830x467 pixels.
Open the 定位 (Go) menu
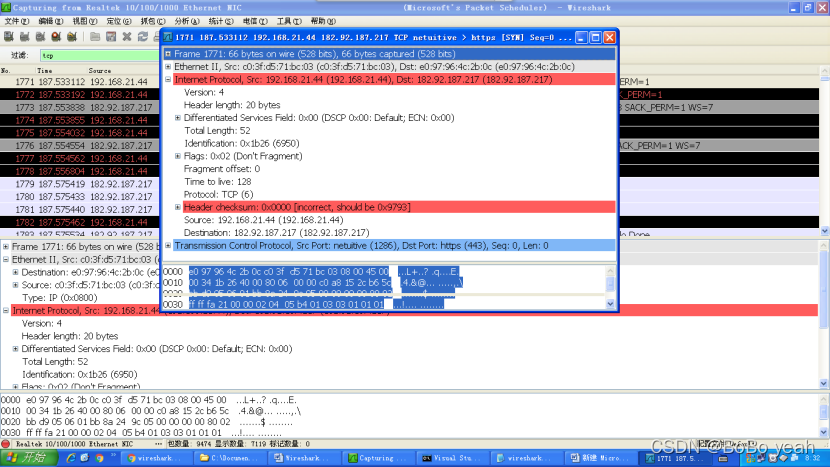(119, 21)
